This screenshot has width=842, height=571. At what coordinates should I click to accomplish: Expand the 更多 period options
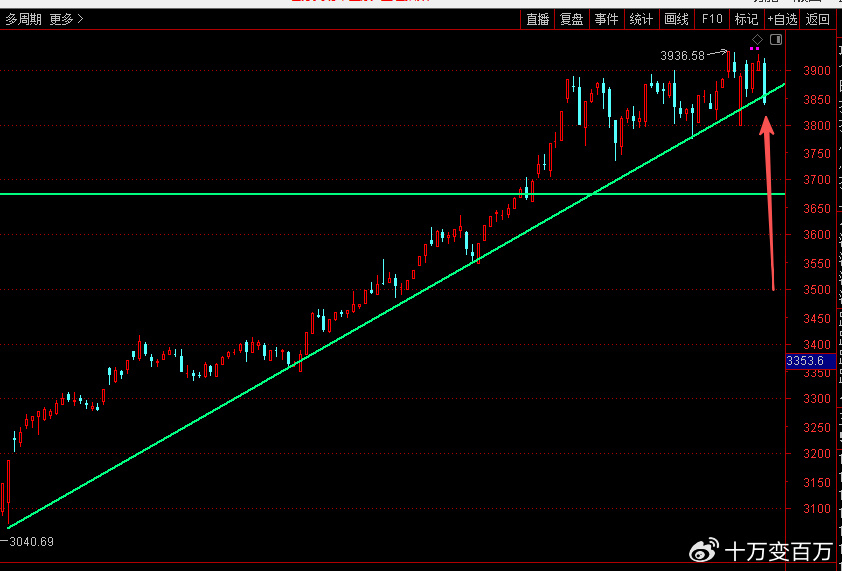coord(66,19)
